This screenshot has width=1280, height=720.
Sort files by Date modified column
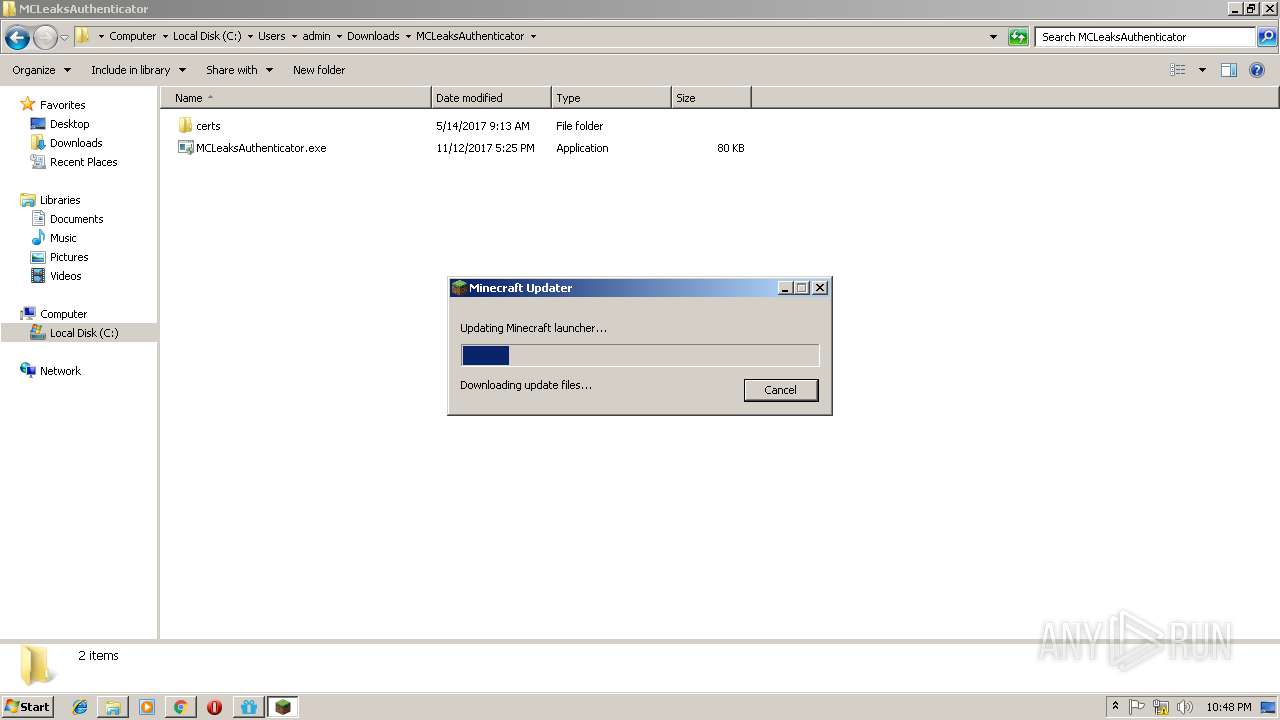tap(491, 98)
